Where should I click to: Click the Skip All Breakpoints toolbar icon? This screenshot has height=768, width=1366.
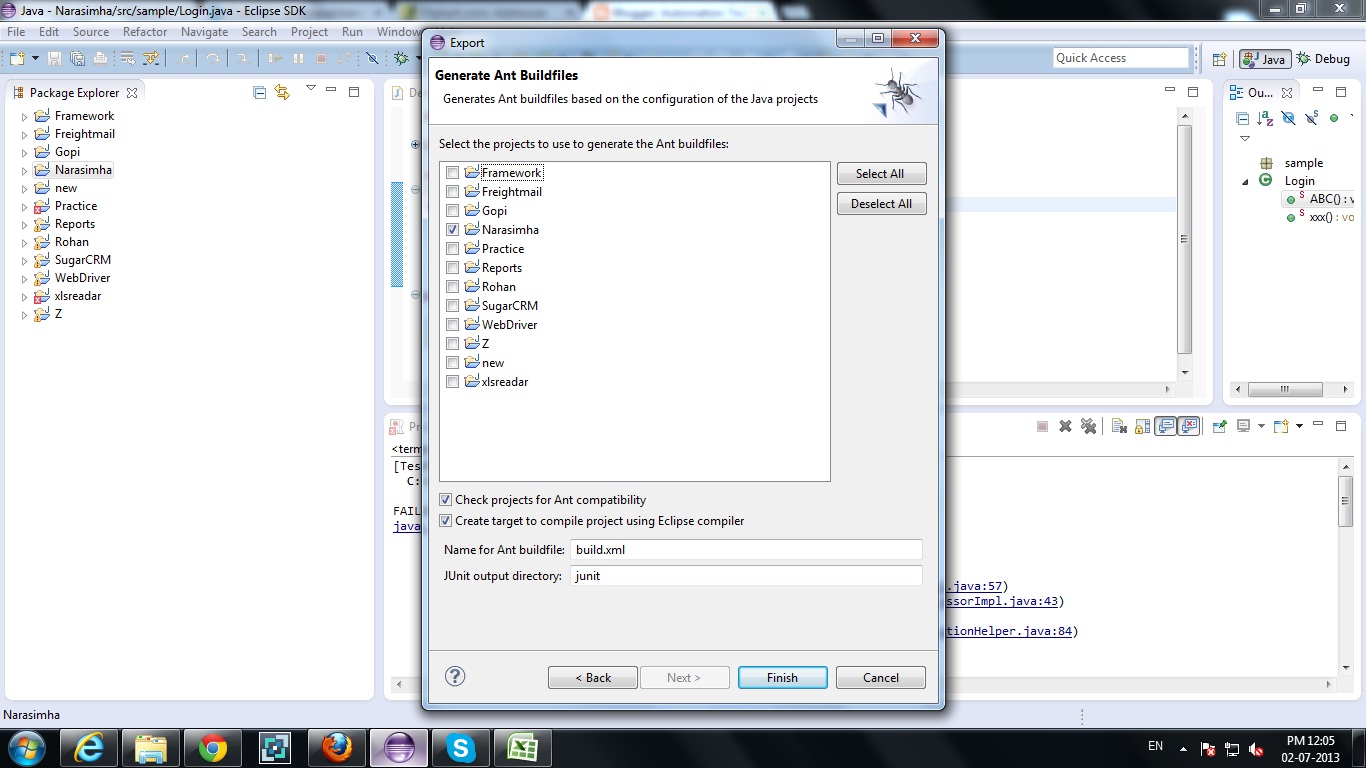[374, 58]
